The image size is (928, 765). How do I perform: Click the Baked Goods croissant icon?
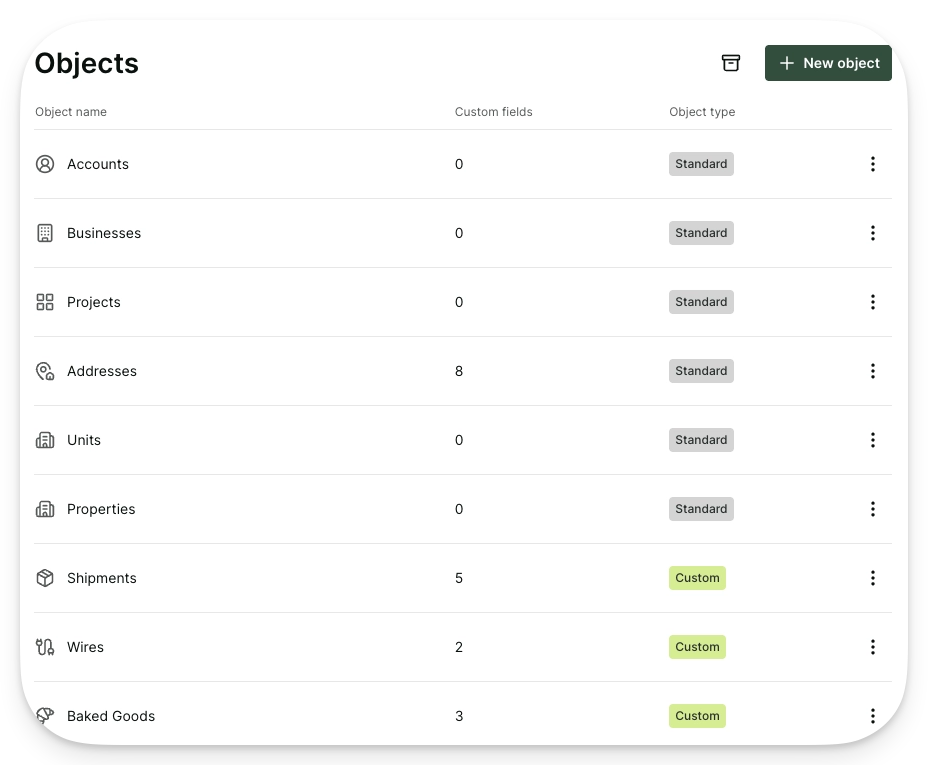point(45,715)
